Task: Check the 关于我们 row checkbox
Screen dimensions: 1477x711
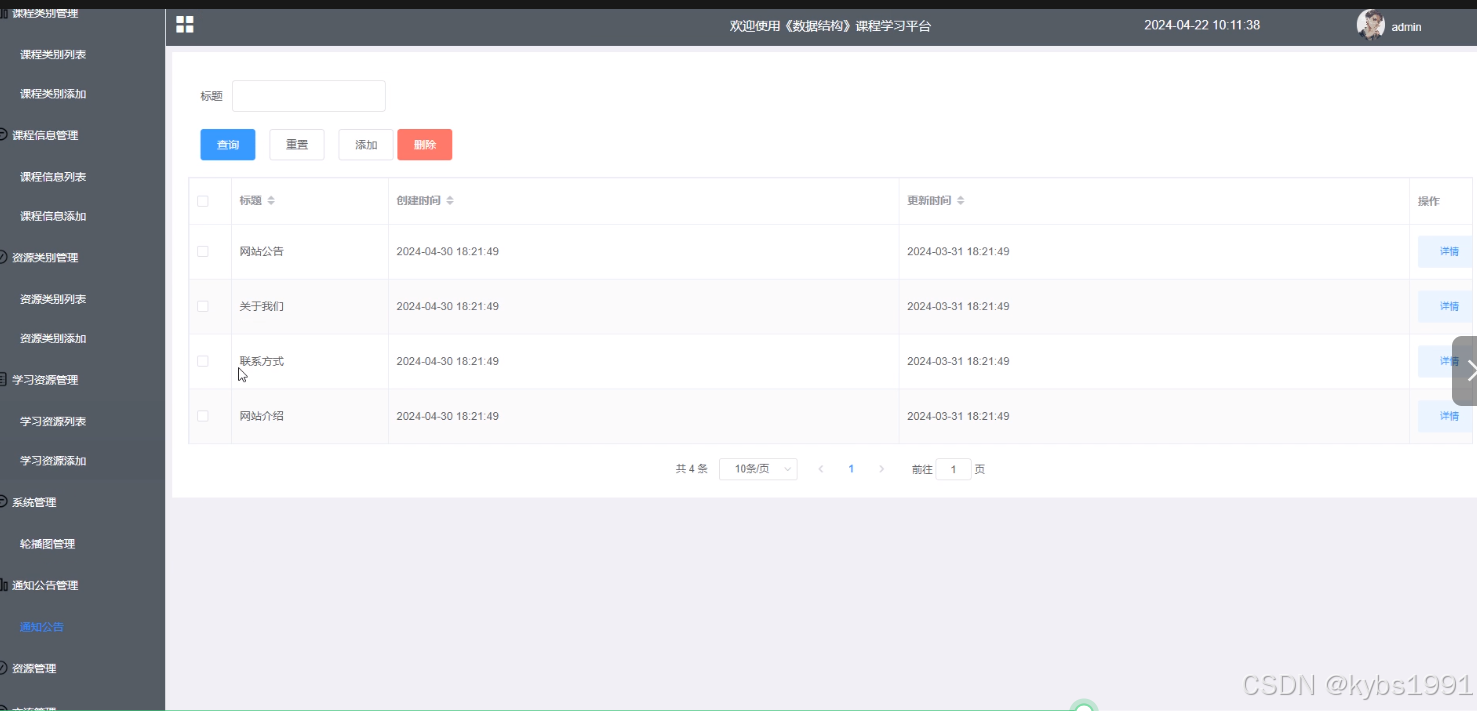Action: click(x=203, y=306)
